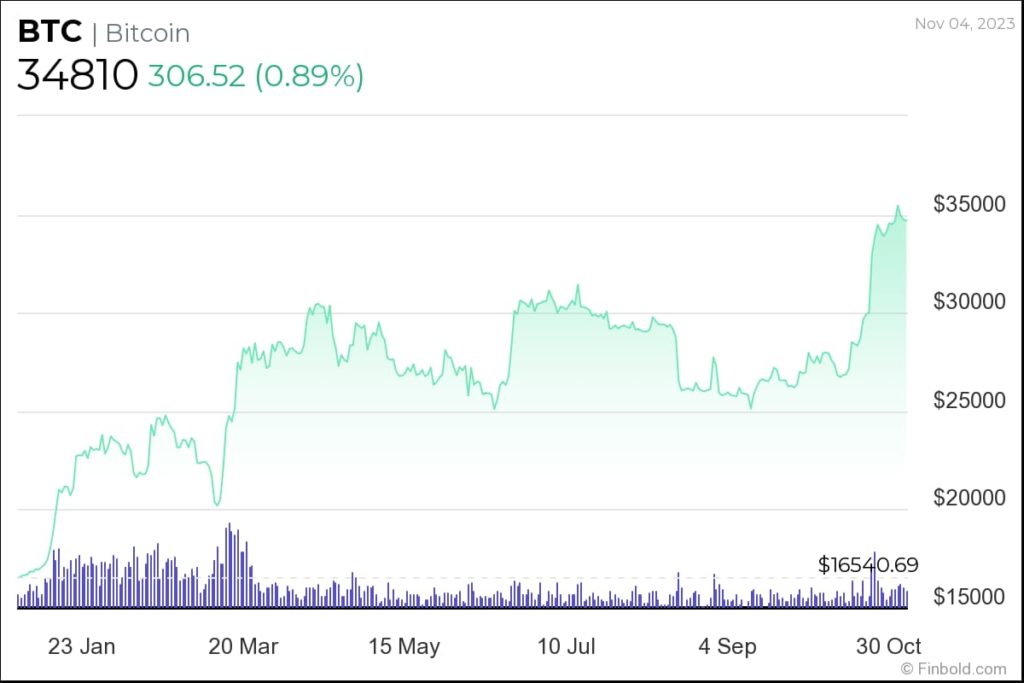This screenshot has width=1024, height=683.
Task: Click the Bitcoin name label
Action: pyautogui.click(x=147, y=33)
